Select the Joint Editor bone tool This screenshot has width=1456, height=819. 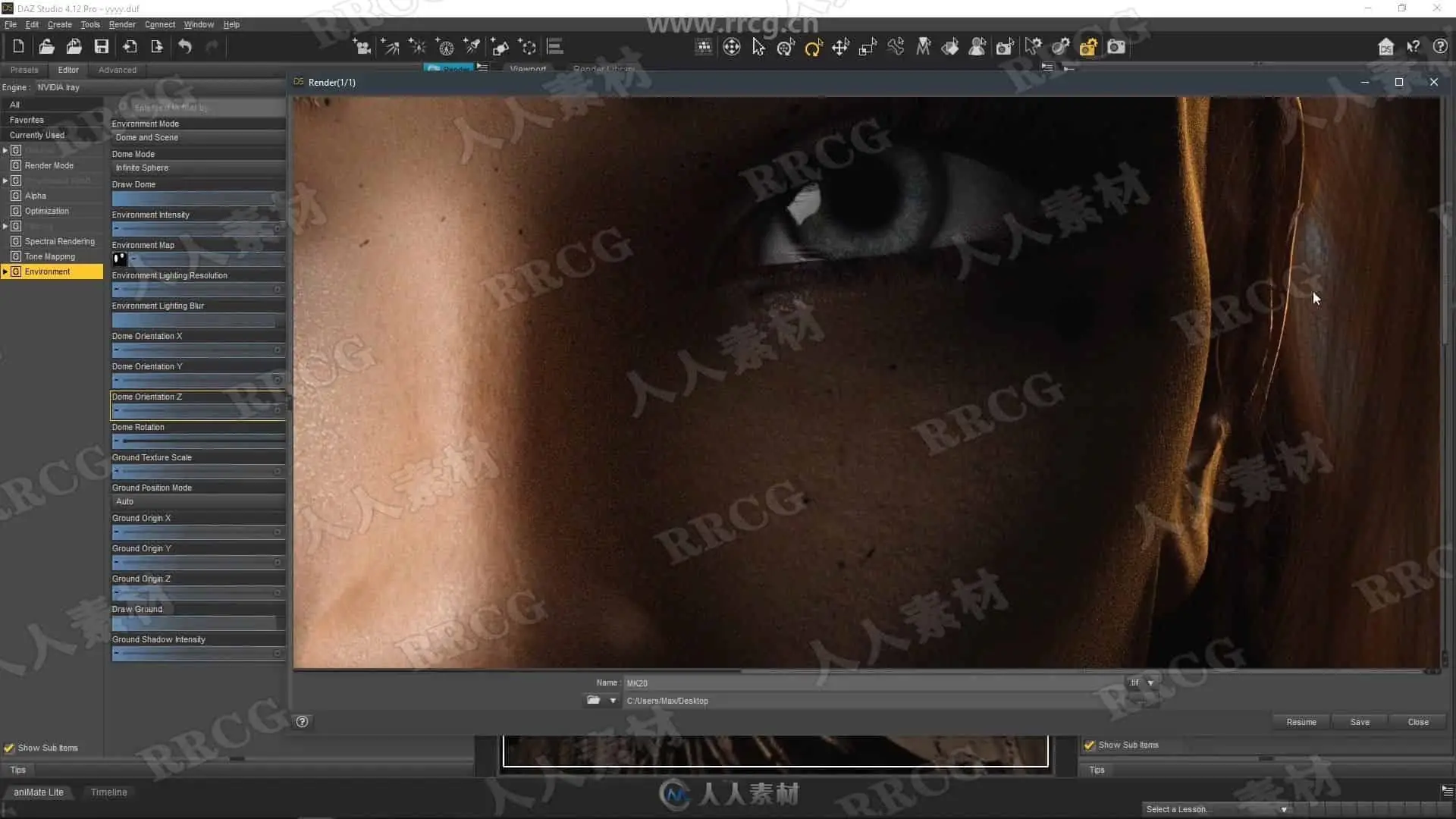(x=896, y=47)
